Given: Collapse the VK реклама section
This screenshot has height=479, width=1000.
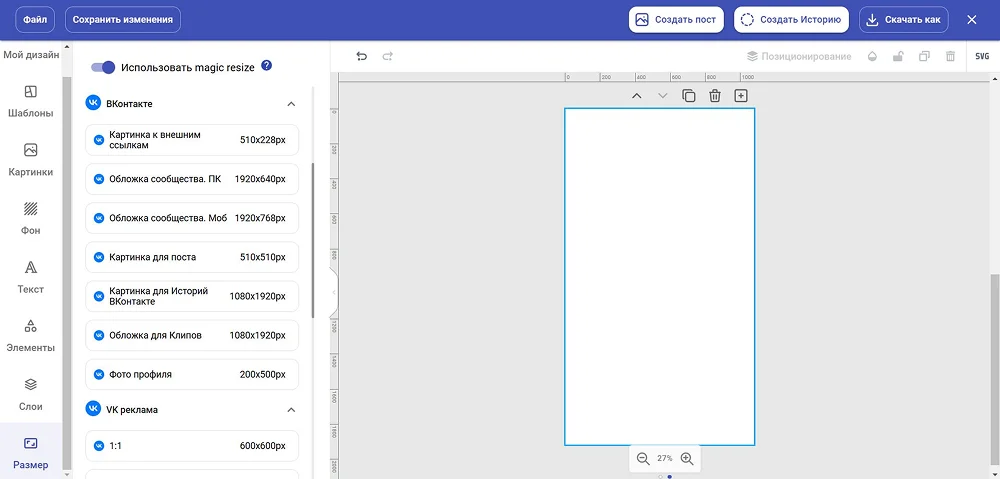Looking at the screenshot, I should point(291,409).
